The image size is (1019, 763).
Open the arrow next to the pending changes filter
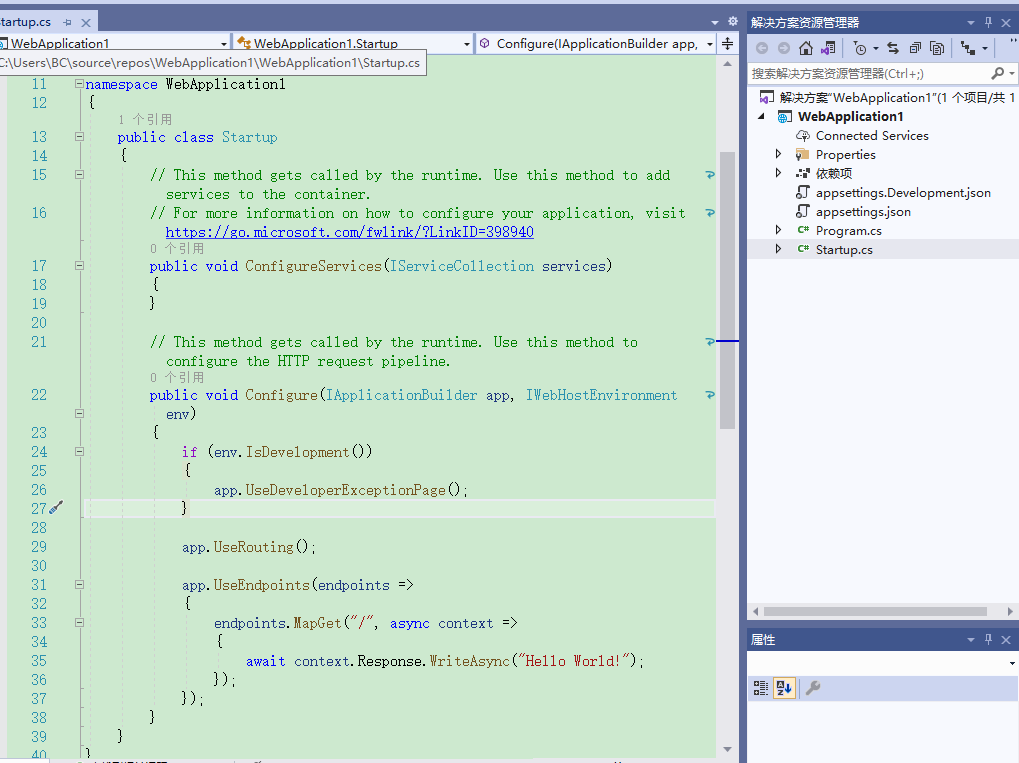click(875, 49)
